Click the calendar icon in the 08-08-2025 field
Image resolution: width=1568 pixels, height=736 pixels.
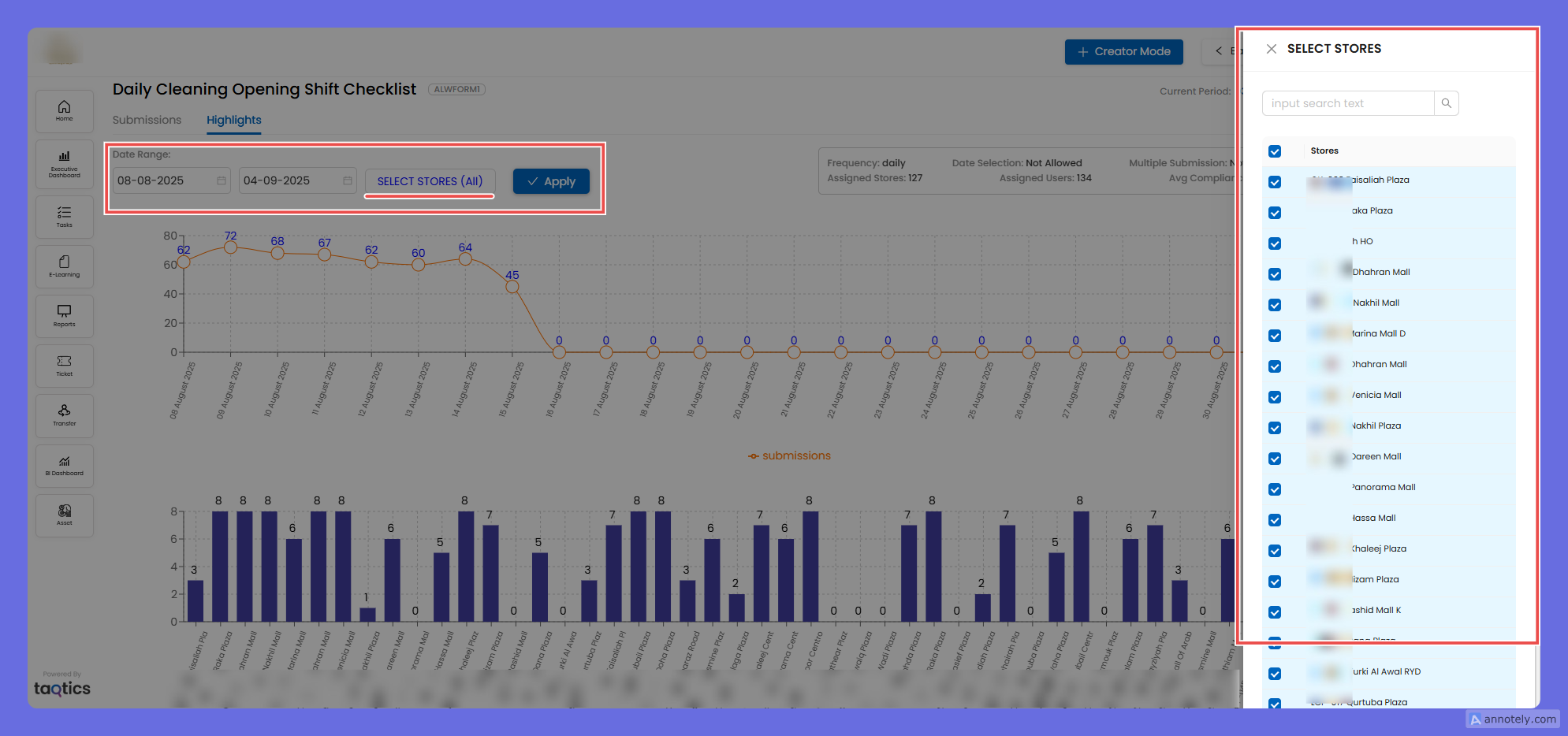tap(222, 180)
